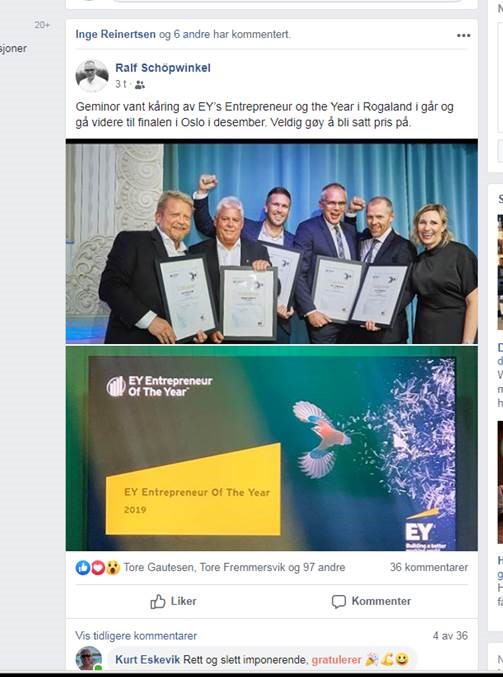Viewport: 503px width, 677px height.
Task: Open Ralf Schöpwinkel's profile picture
Action: pos(92,76)
